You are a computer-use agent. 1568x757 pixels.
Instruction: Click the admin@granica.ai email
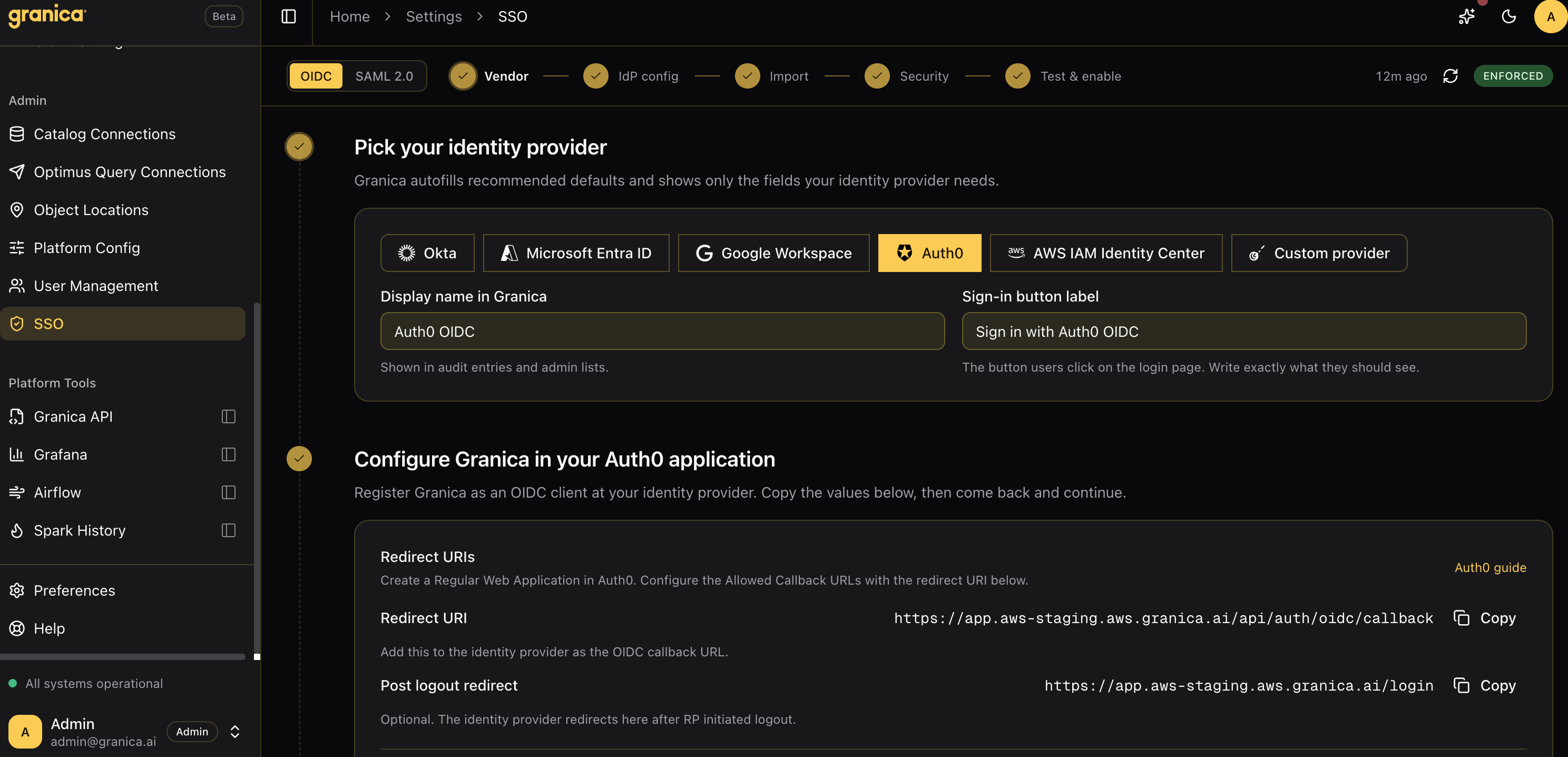tap(103, 742)
